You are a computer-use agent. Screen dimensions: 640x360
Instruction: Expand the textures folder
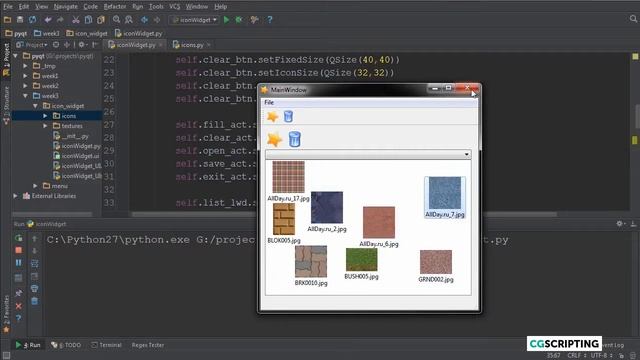(45, 126)
